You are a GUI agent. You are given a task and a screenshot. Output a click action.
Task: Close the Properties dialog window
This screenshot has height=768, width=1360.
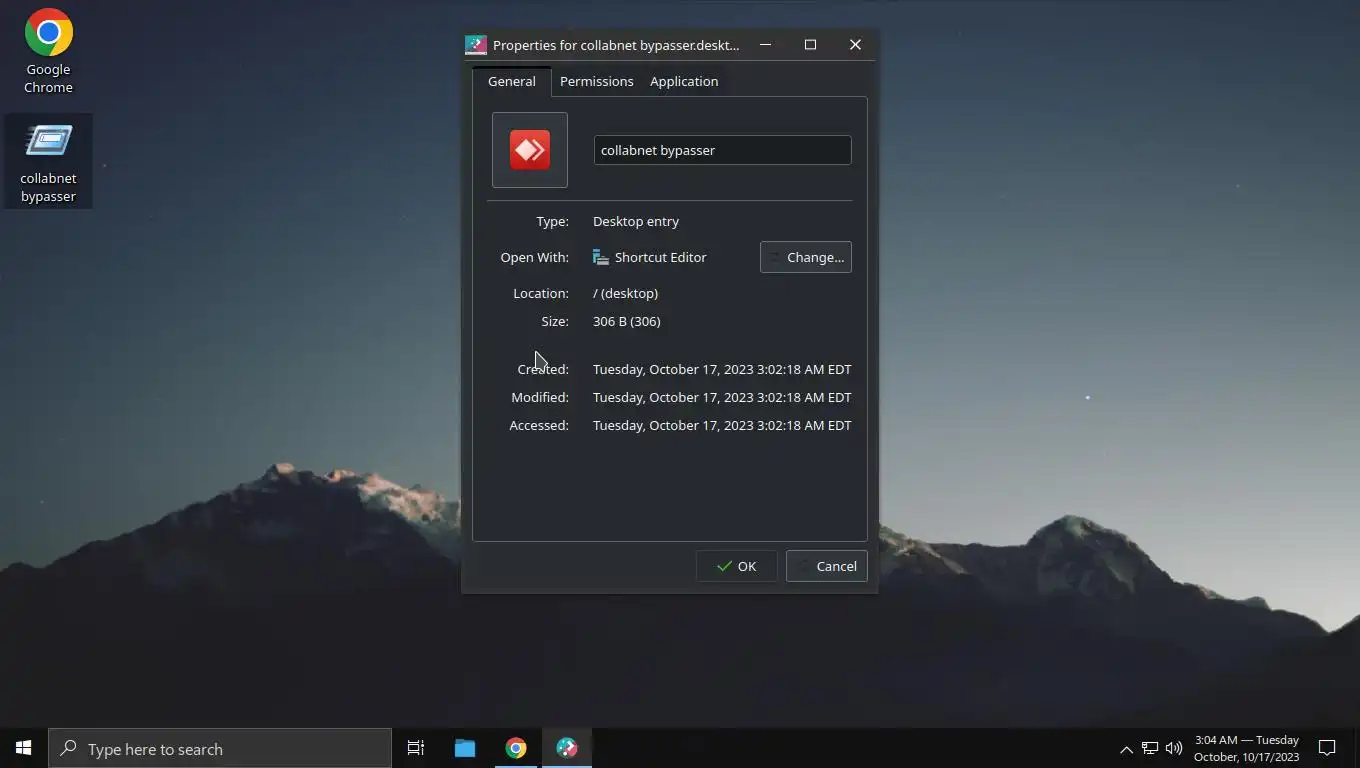click(x=855, y=45)
